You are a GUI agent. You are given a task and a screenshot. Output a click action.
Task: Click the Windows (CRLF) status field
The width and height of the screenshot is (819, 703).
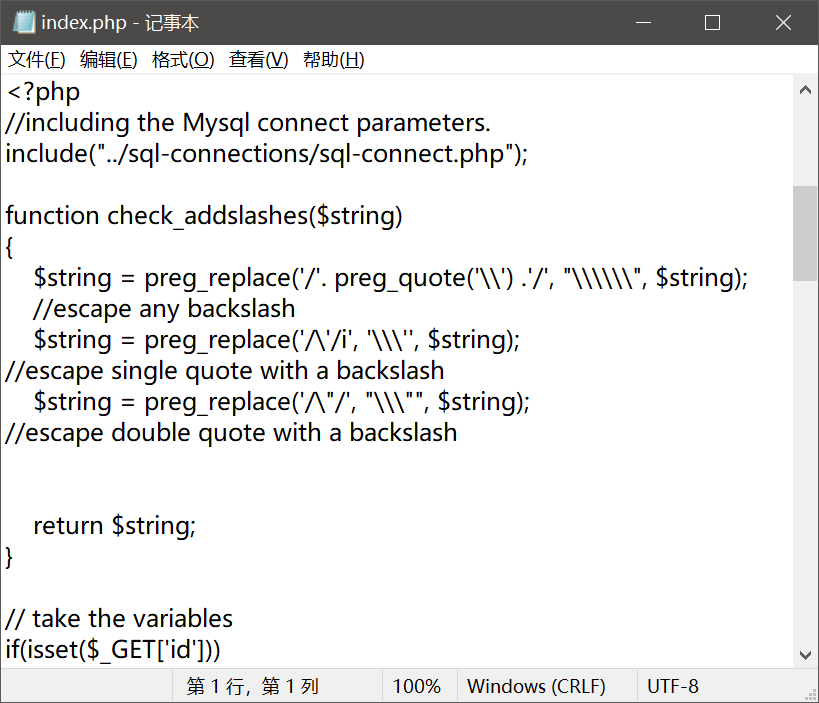coord(536,687)
